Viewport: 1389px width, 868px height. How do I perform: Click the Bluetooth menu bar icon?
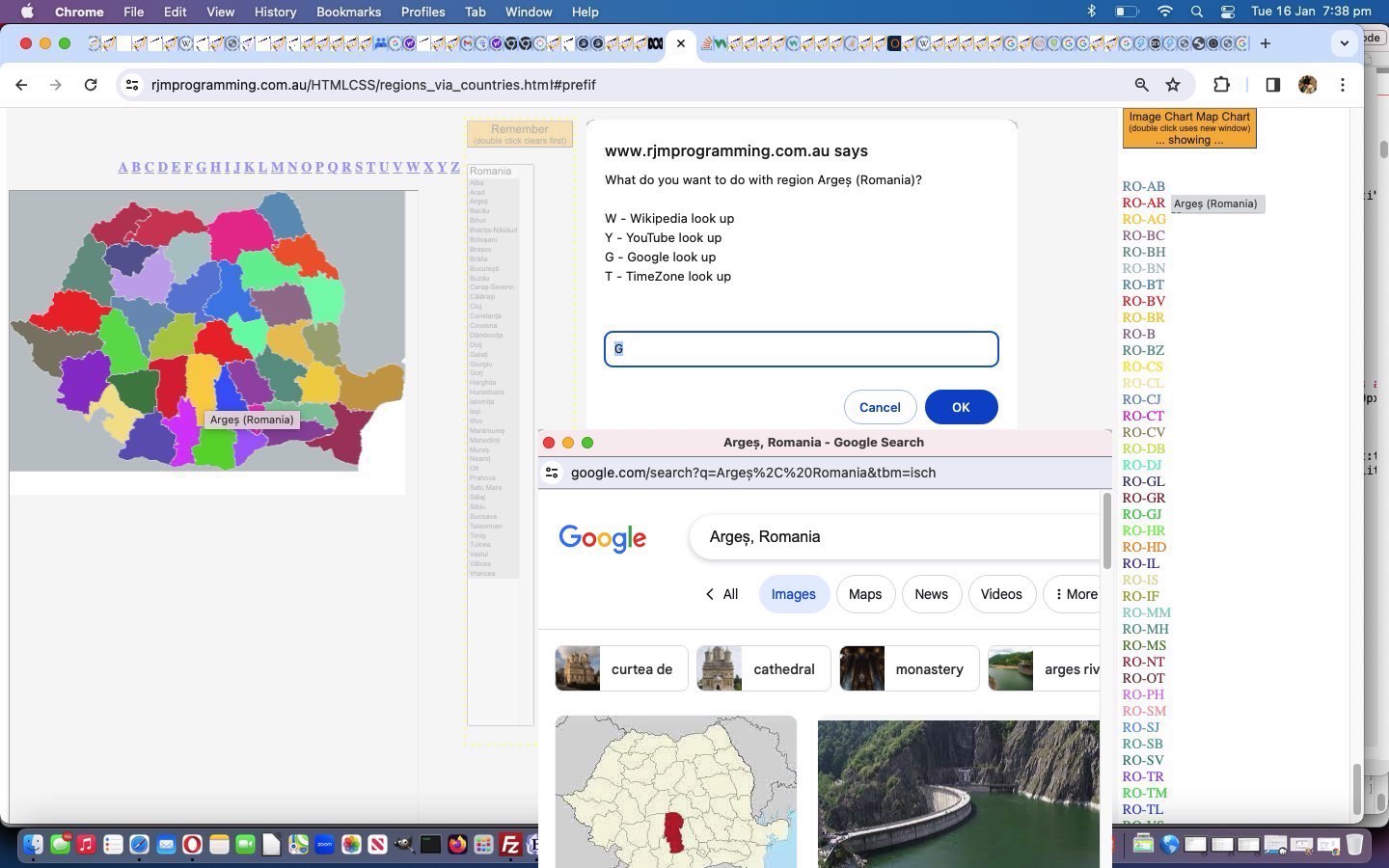[1092, 12]
